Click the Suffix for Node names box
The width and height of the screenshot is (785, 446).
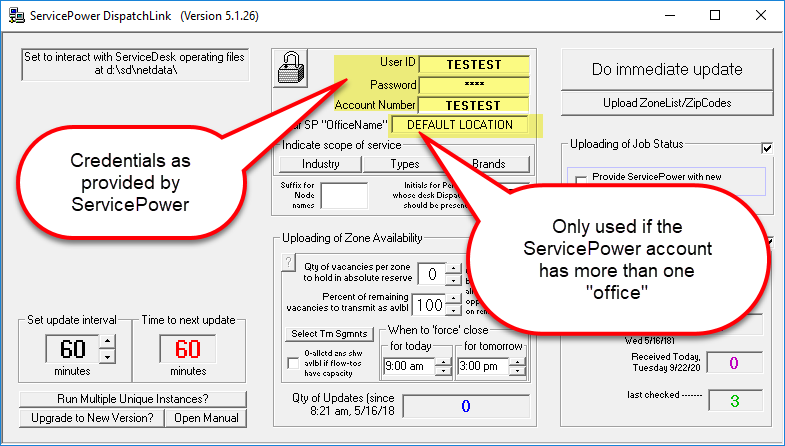pos(344,195)
